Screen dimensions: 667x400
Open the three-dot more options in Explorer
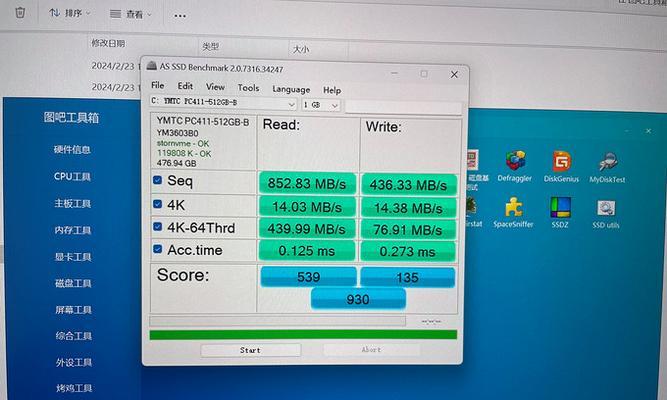point(180,16)
